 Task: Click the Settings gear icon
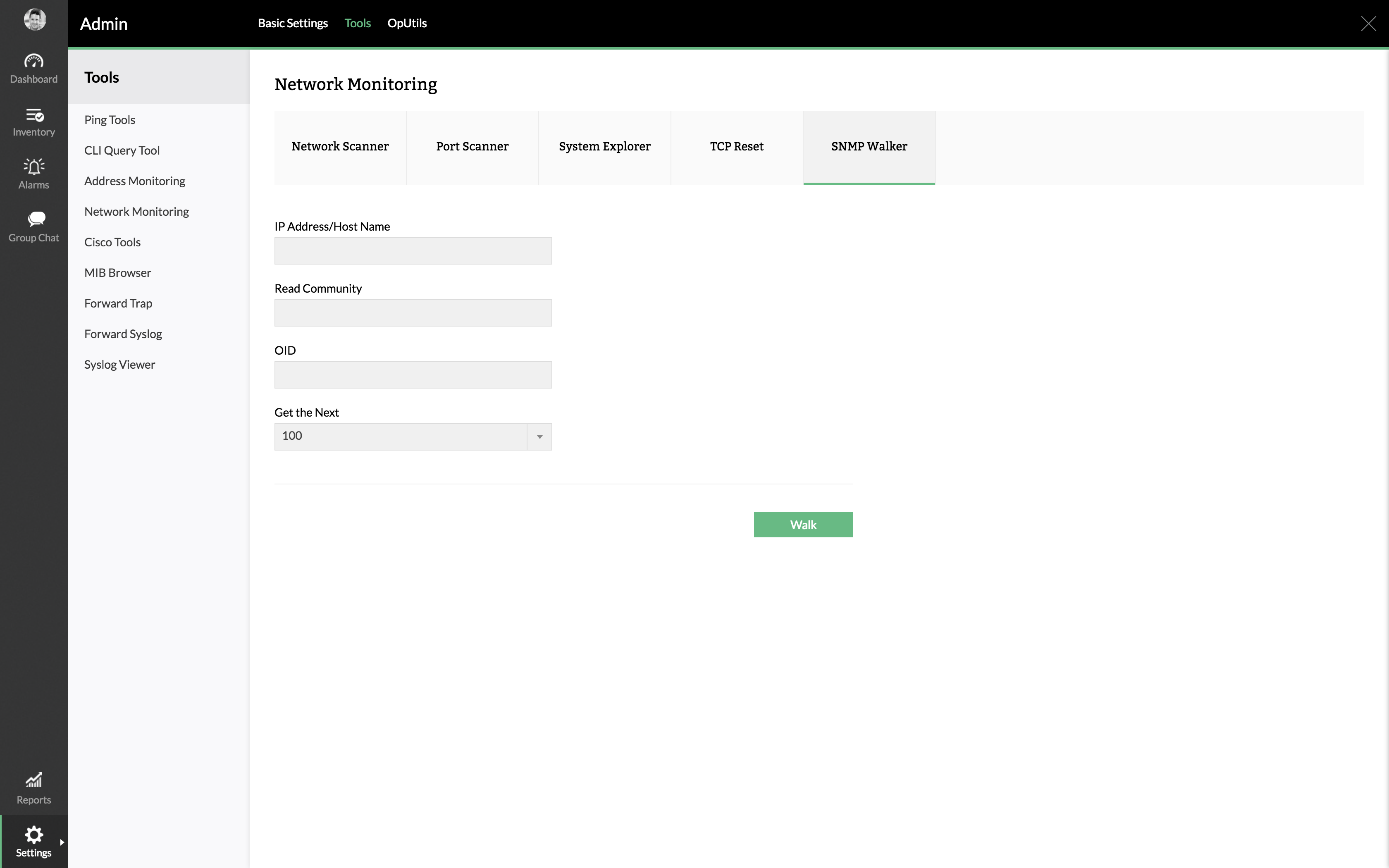33,835
